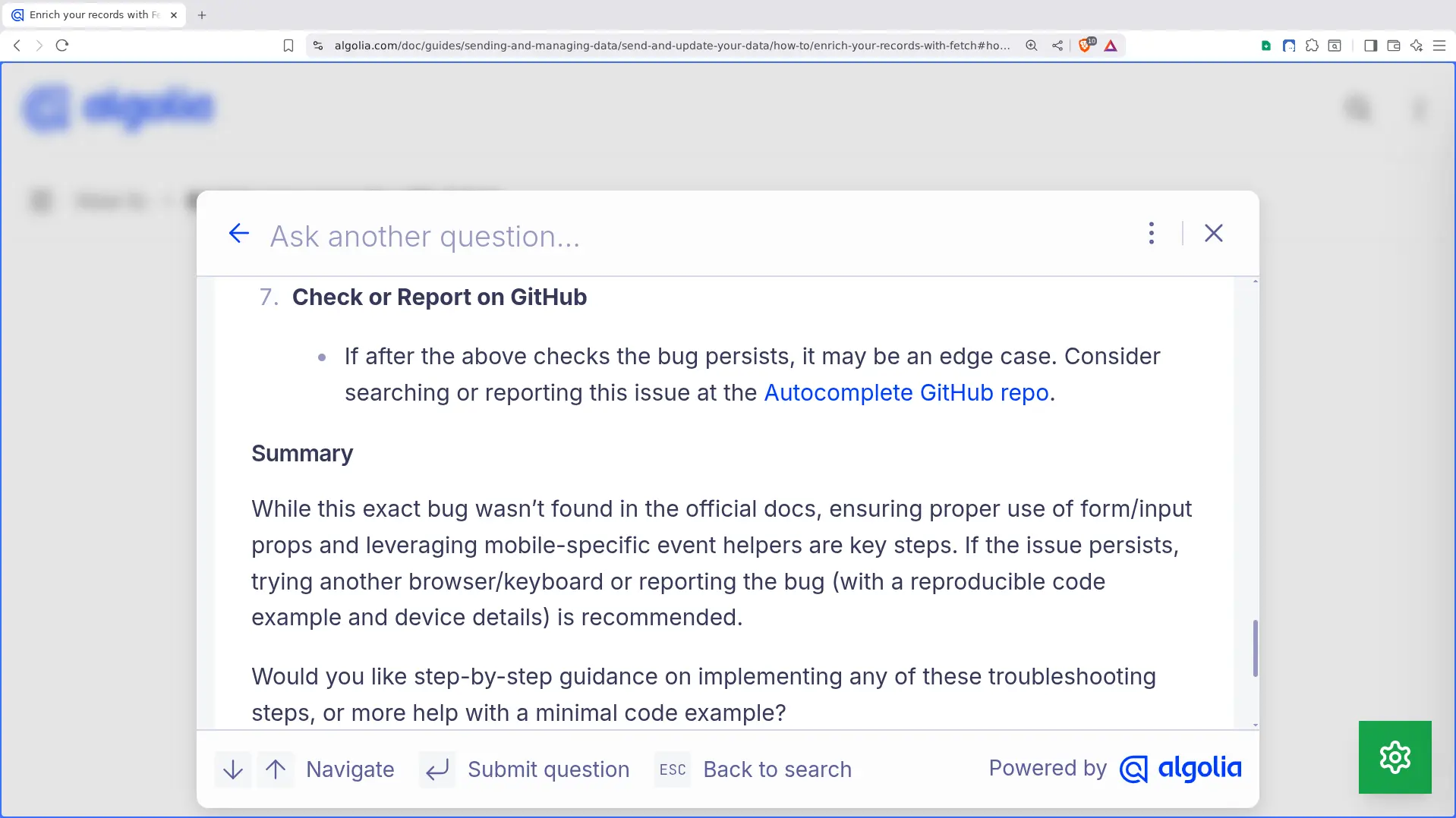Open a new tab with the plus button
Screen dimensions: 1456x818
(201, 14)
